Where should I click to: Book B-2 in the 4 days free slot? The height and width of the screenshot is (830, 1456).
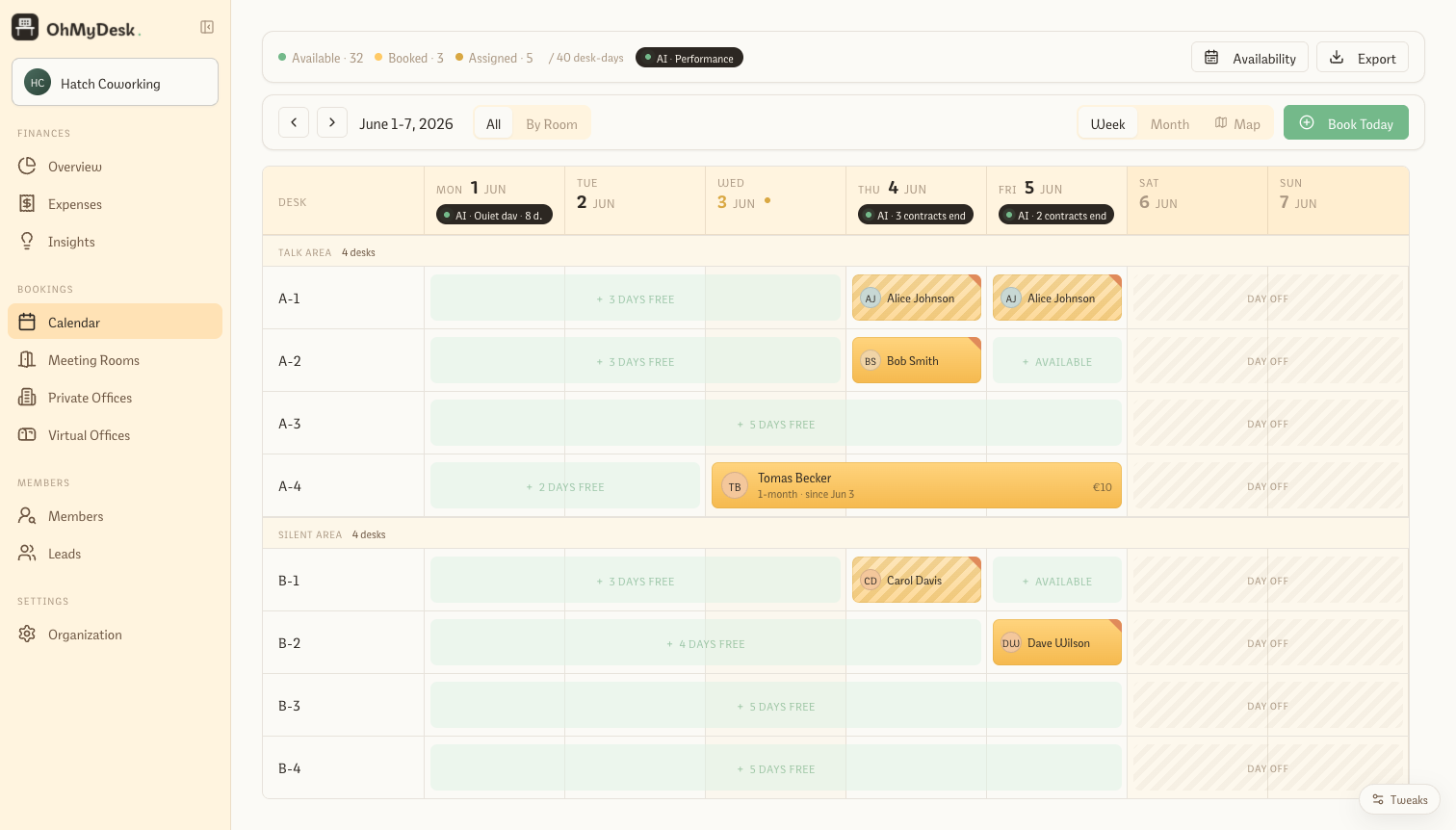pos(706,642)
